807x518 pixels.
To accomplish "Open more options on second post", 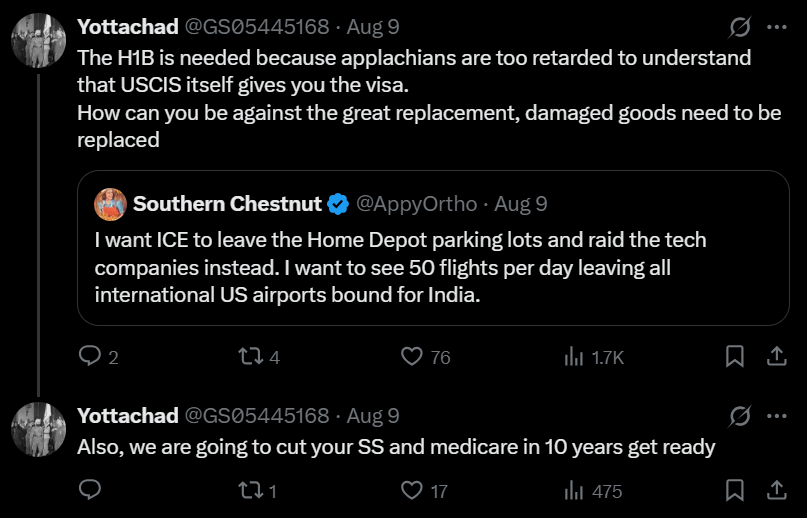I will point(776,415).
